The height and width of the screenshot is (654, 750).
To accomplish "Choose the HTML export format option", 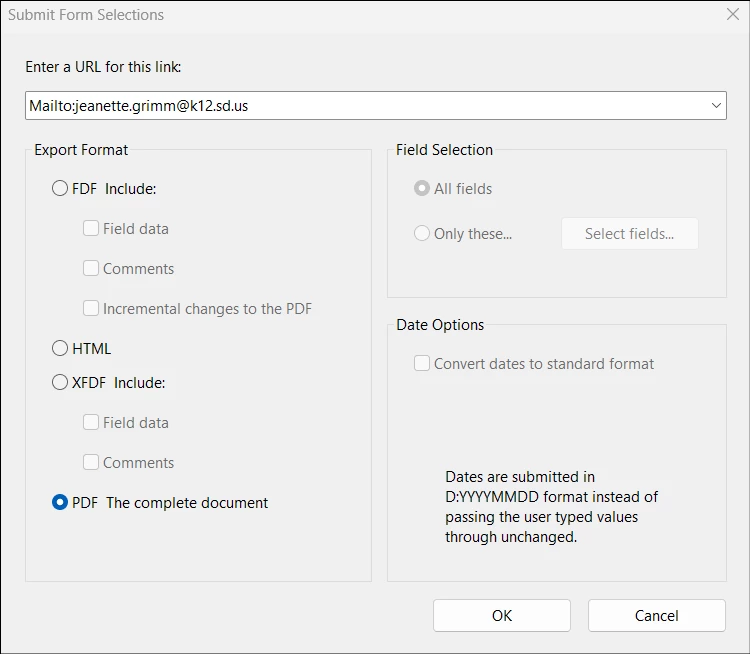I will click(60, 348).
